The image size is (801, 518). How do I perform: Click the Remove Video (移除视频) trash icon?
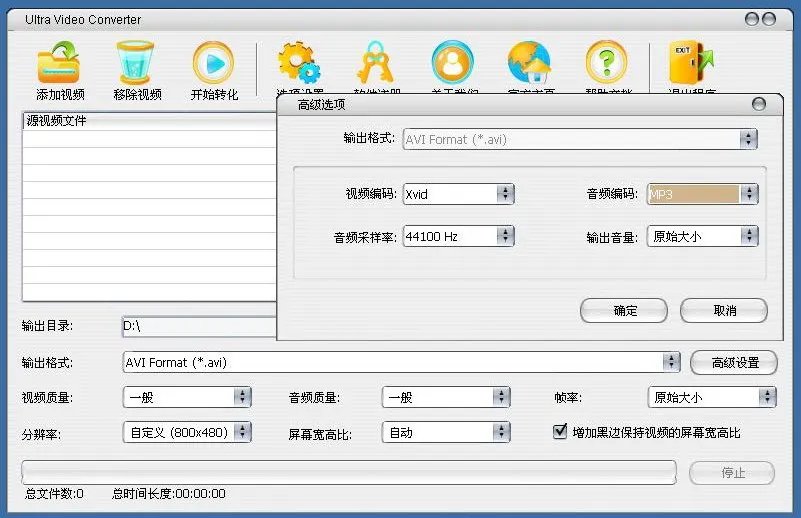(x=136, y=63)
